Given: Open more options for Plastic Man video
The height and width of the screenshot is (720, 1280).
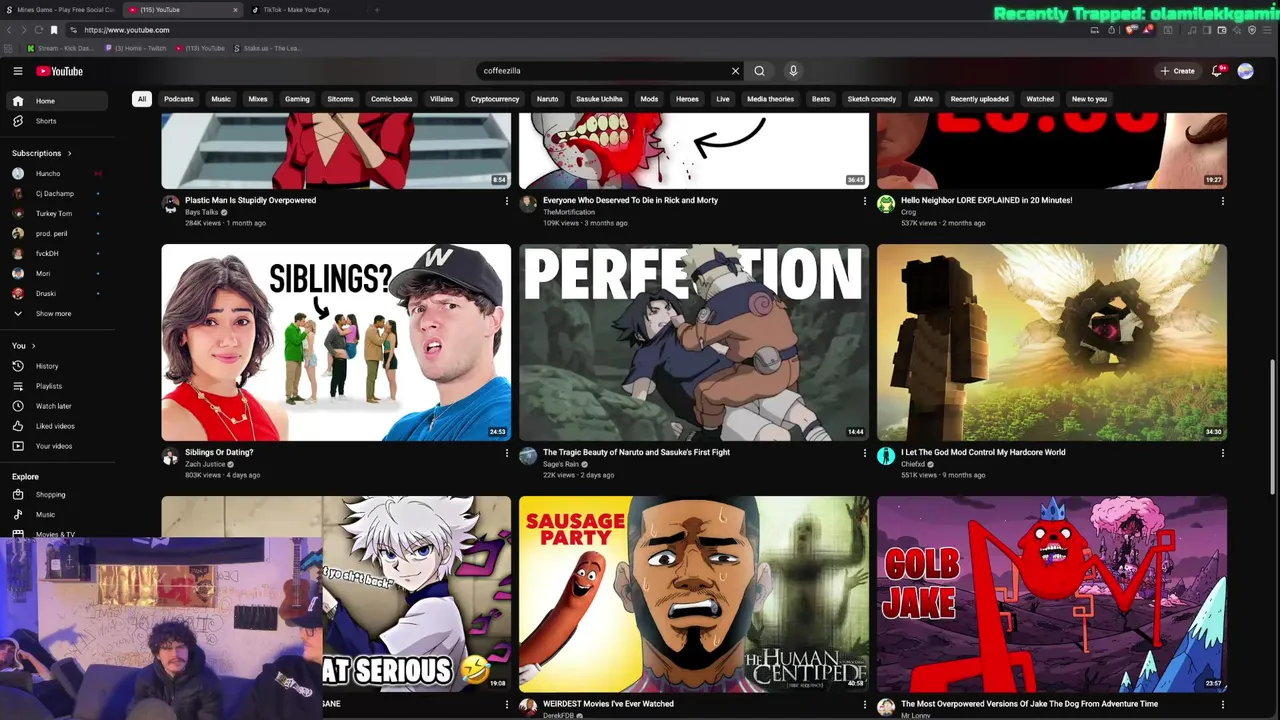Looking at the screenshot, I should click(507, 201).
